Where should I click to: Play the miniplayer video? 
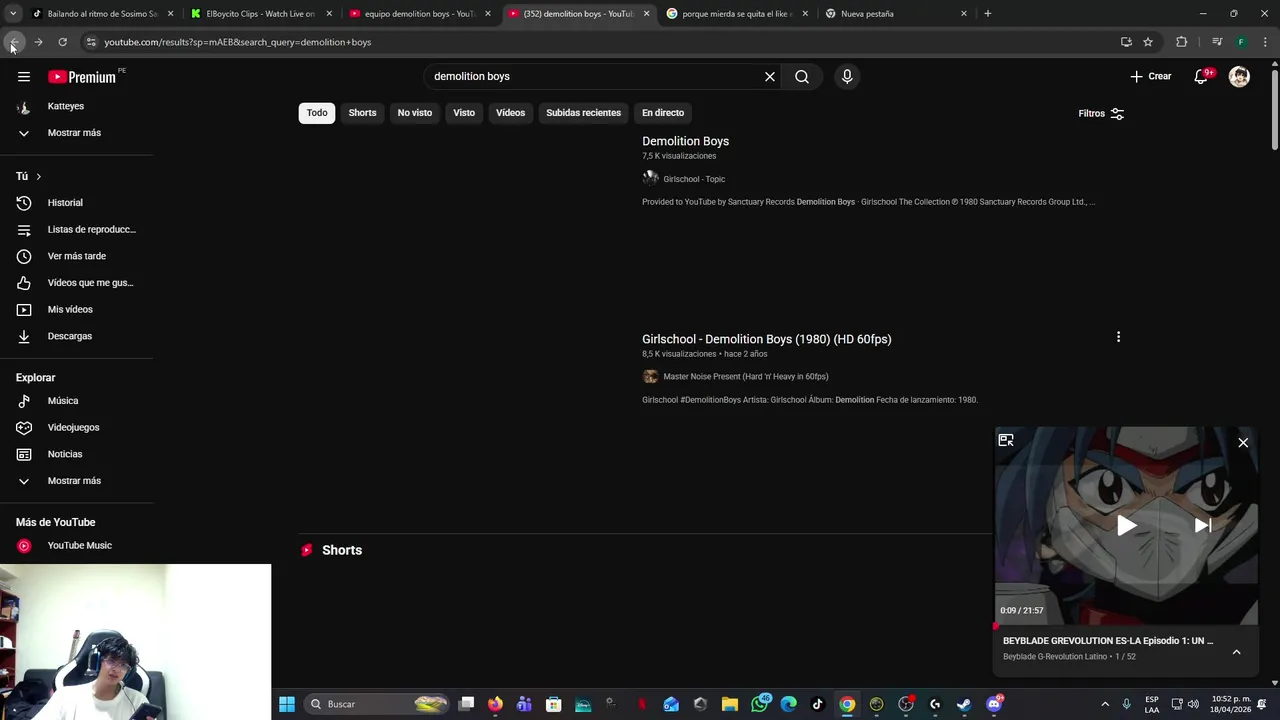coord(1126,525)
